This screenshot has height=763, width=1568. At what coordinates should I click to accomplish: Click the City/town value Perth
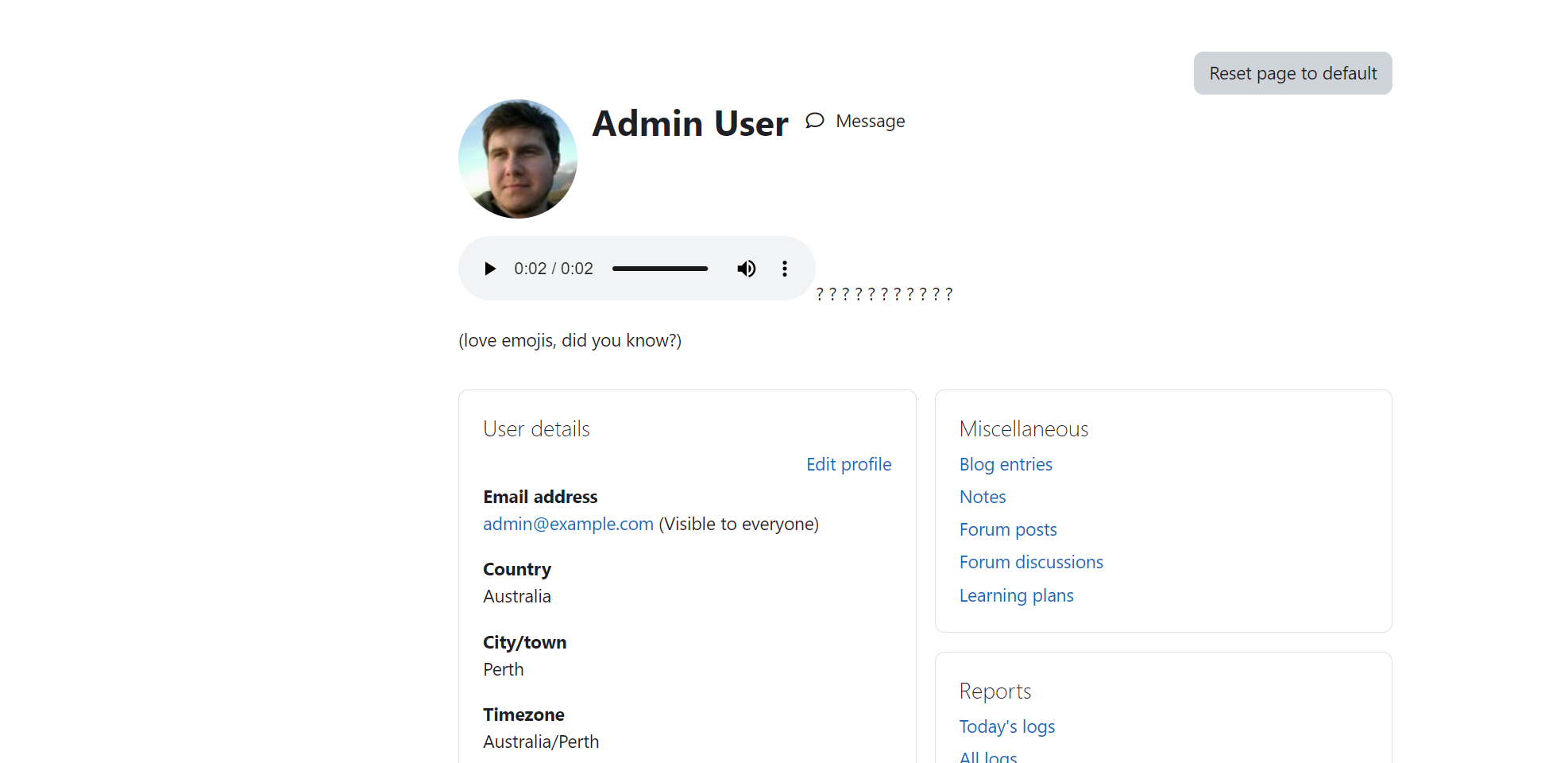pos(503,669)
